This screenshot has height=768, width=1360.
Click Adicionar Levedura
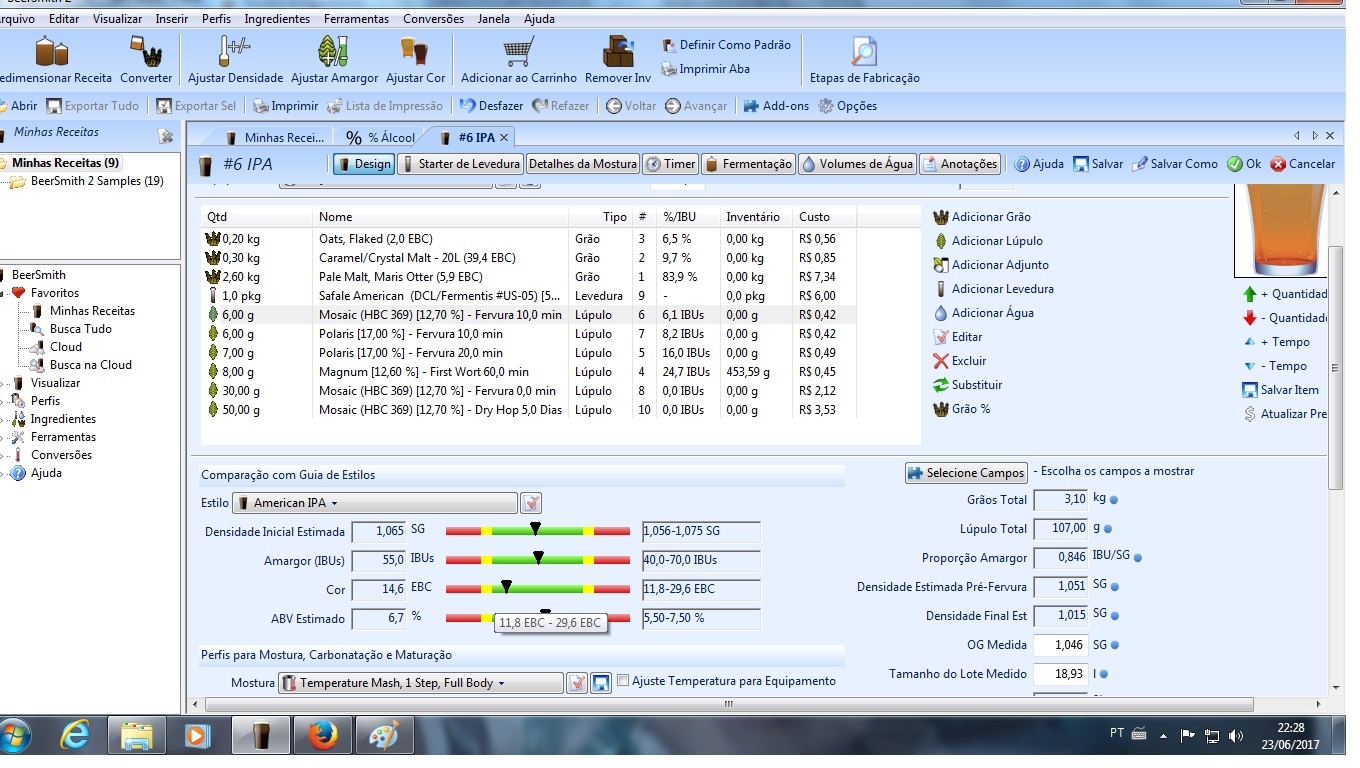(992, 289)
